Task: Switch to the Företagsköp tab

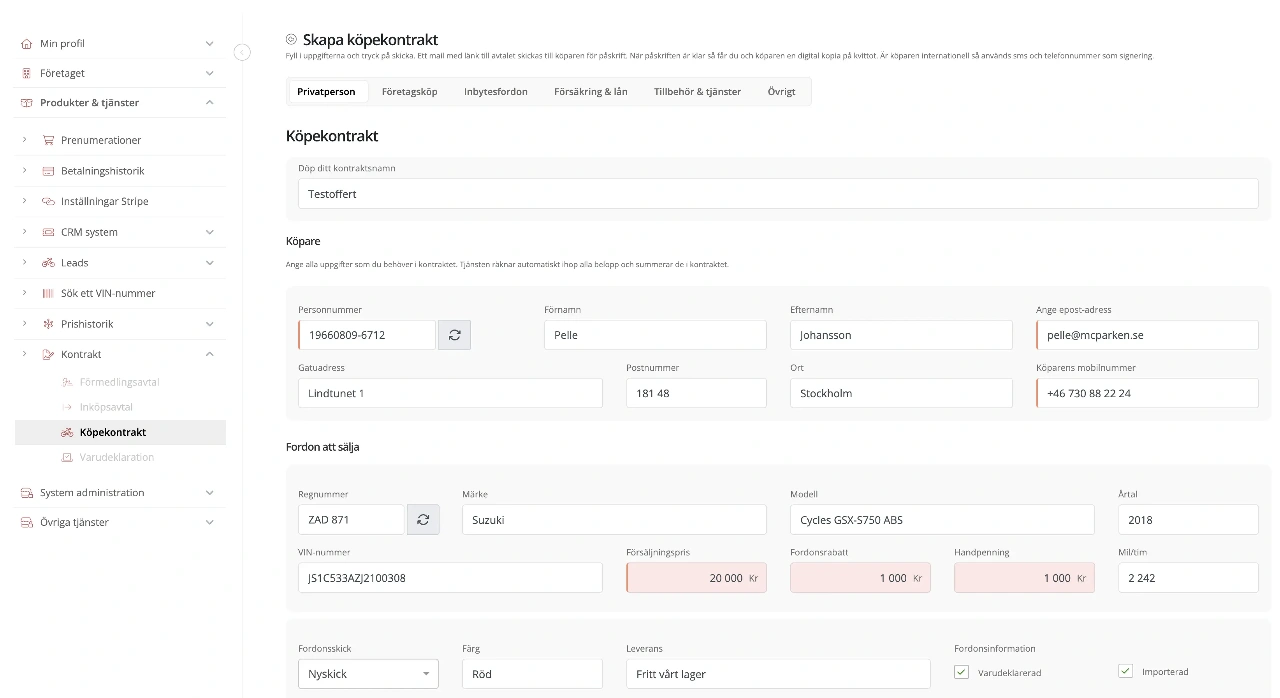Action: (x=409, y=92)
